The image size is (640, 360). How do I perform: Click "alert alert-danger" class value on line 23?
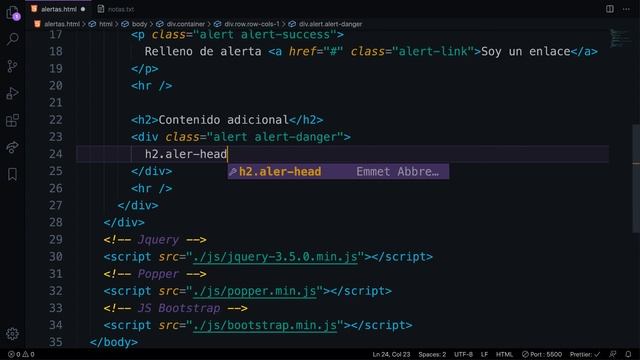[275, 137]
